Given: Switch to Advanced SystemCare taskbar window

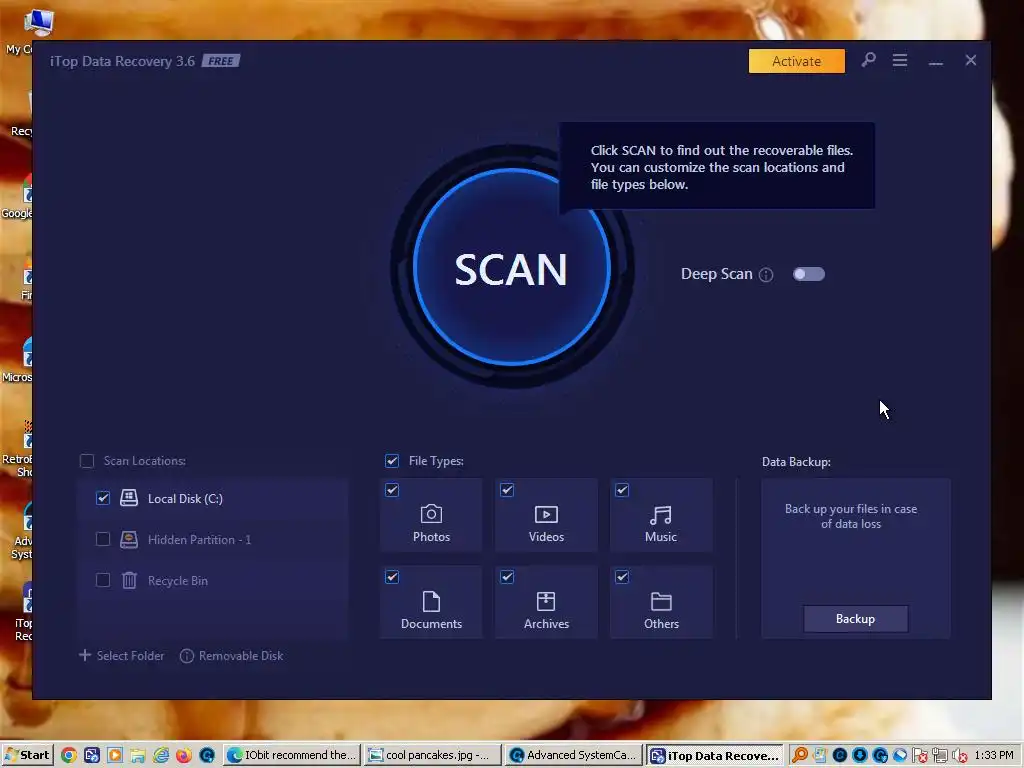Looking at the screenshot, I should click(x=573, y=756).
